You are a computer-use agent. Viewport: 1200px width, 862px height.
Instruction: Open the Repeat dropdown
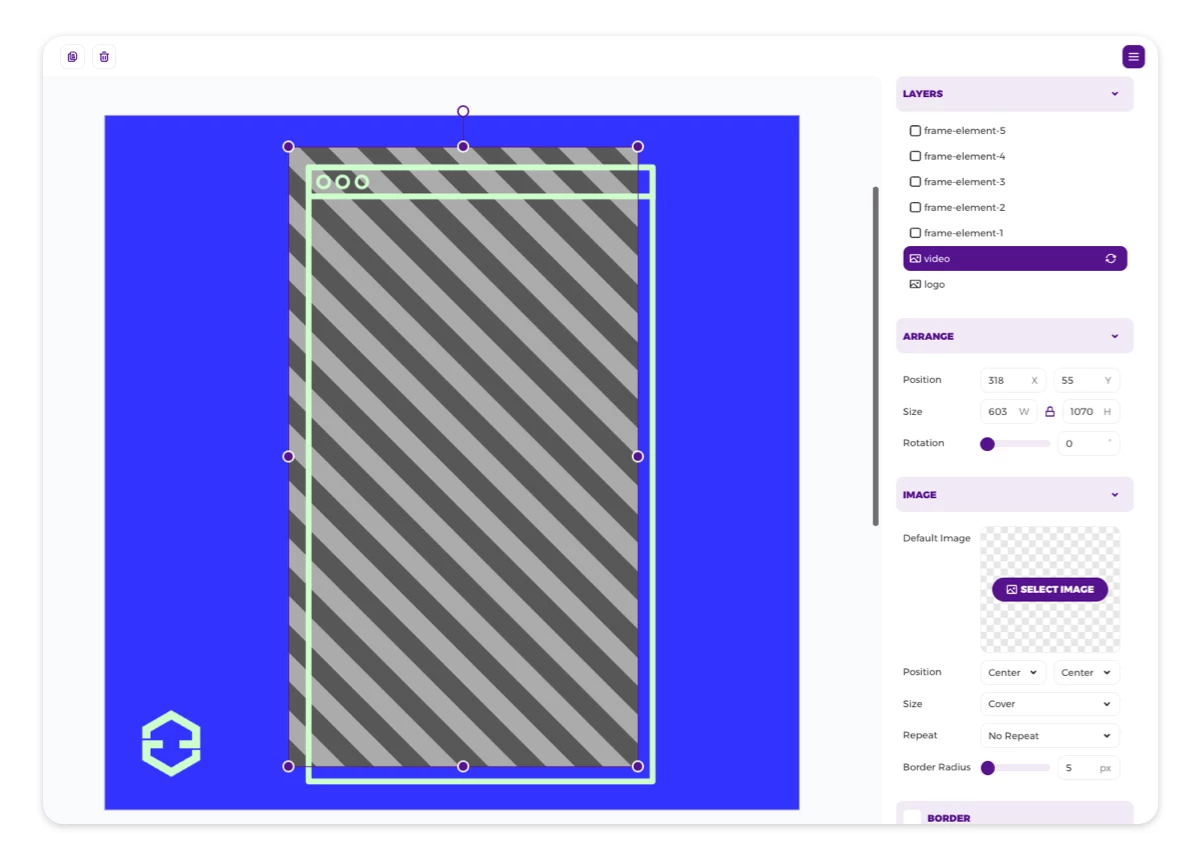(x=1050, y=736)
